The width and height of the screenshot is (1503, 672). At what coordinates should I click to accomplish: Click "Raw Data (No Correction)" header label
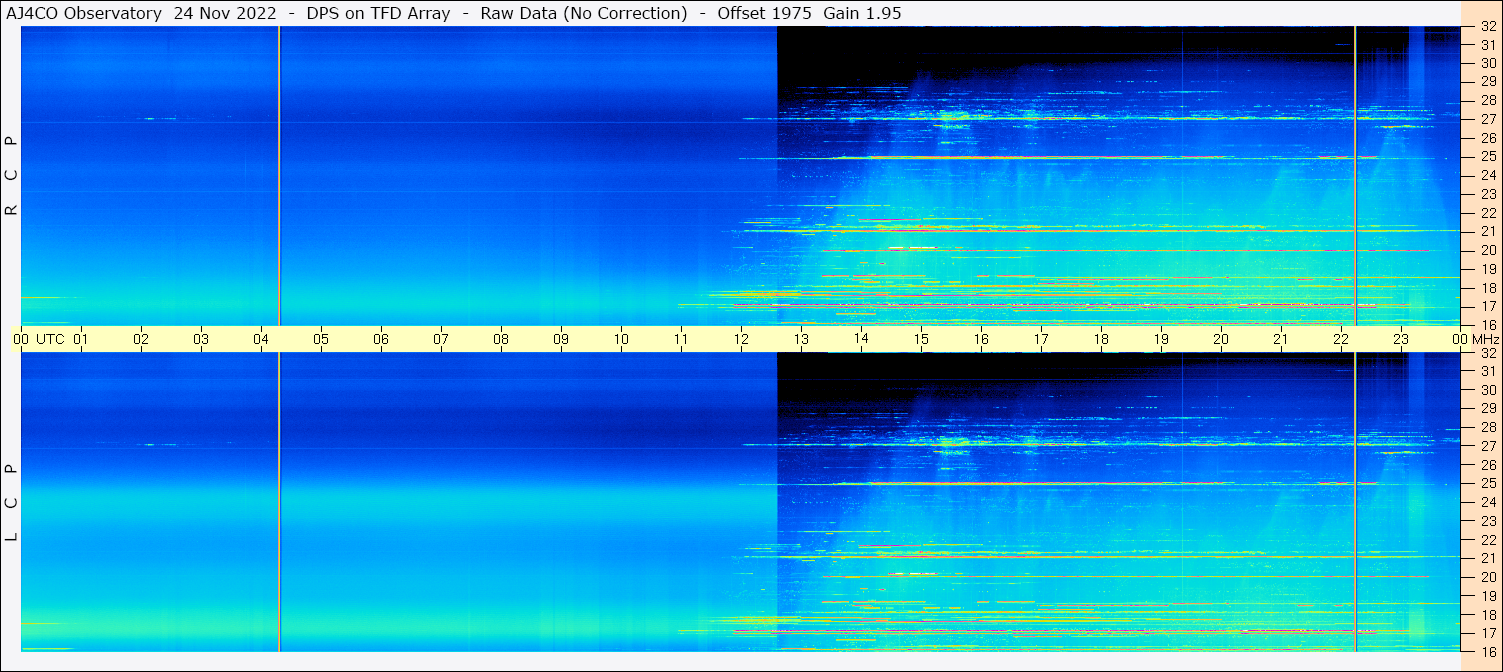pyautogui.click(x=584, y=13)
